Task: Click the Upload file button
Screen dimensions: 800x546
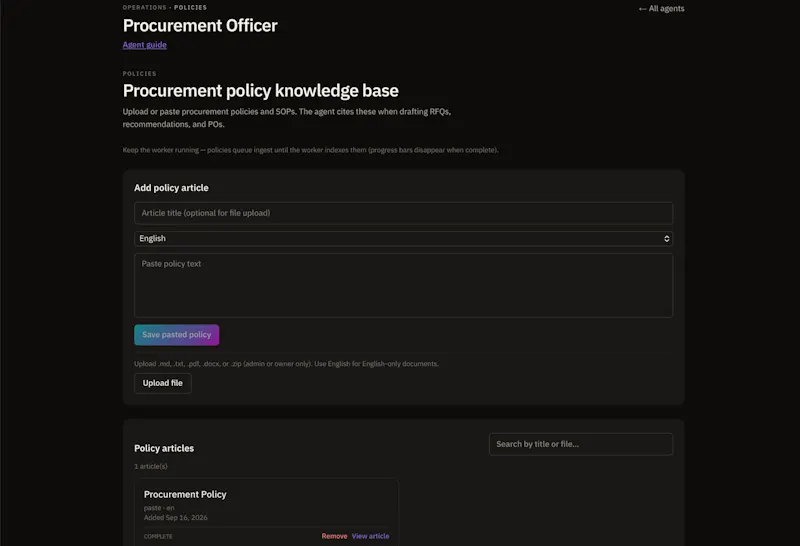Action: [x=163, y=383]
